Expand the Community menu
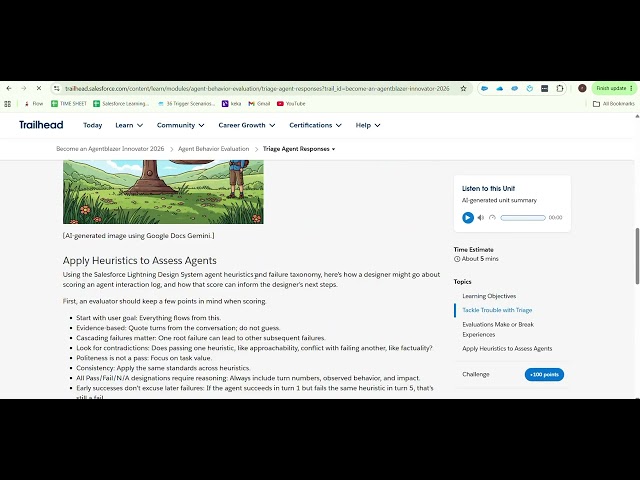The height and width of the screenshot is (480, 640). (180, 125)
